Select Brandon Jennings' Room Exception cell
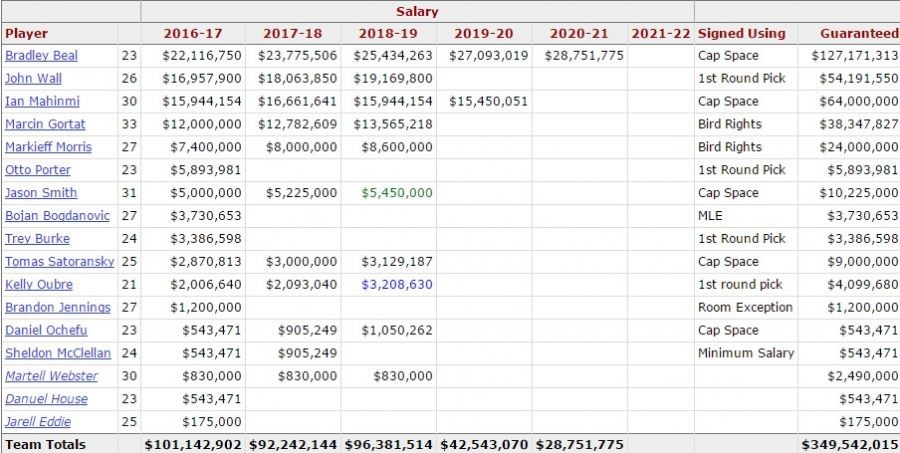 tap(745, 308)
